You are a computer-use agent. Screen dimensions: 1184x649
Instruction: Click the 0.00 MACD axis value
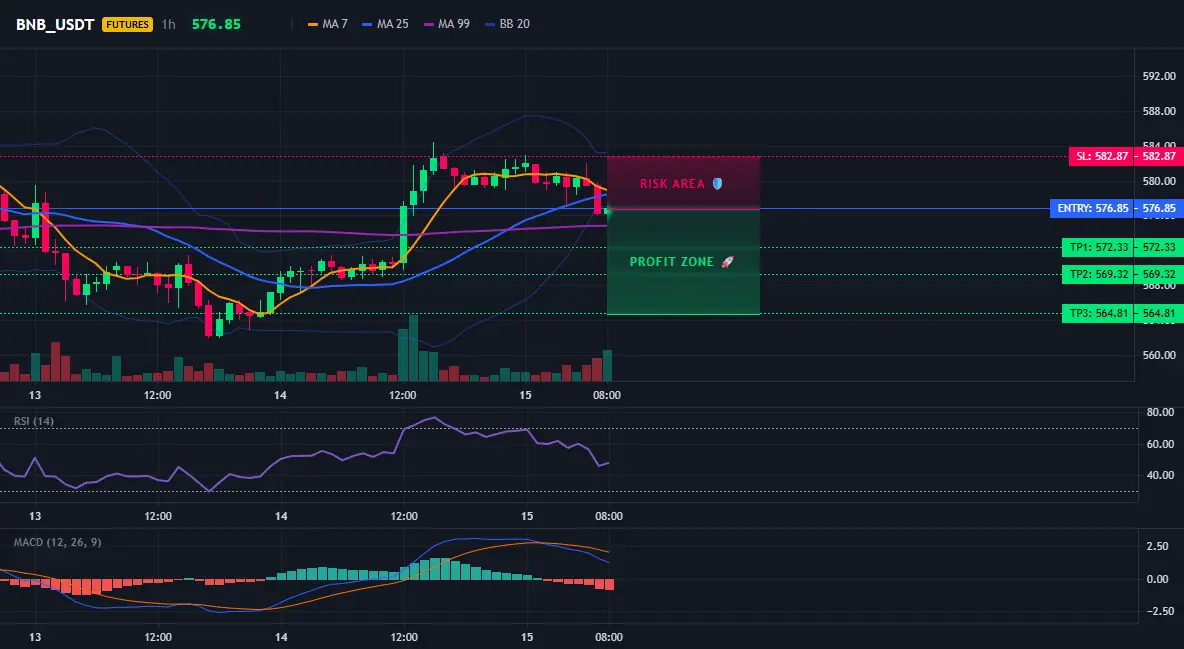(1157, 579)
